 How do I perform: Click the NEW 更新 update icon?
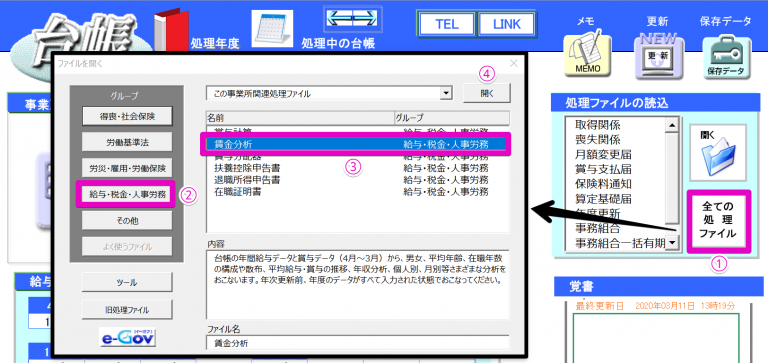658,56
